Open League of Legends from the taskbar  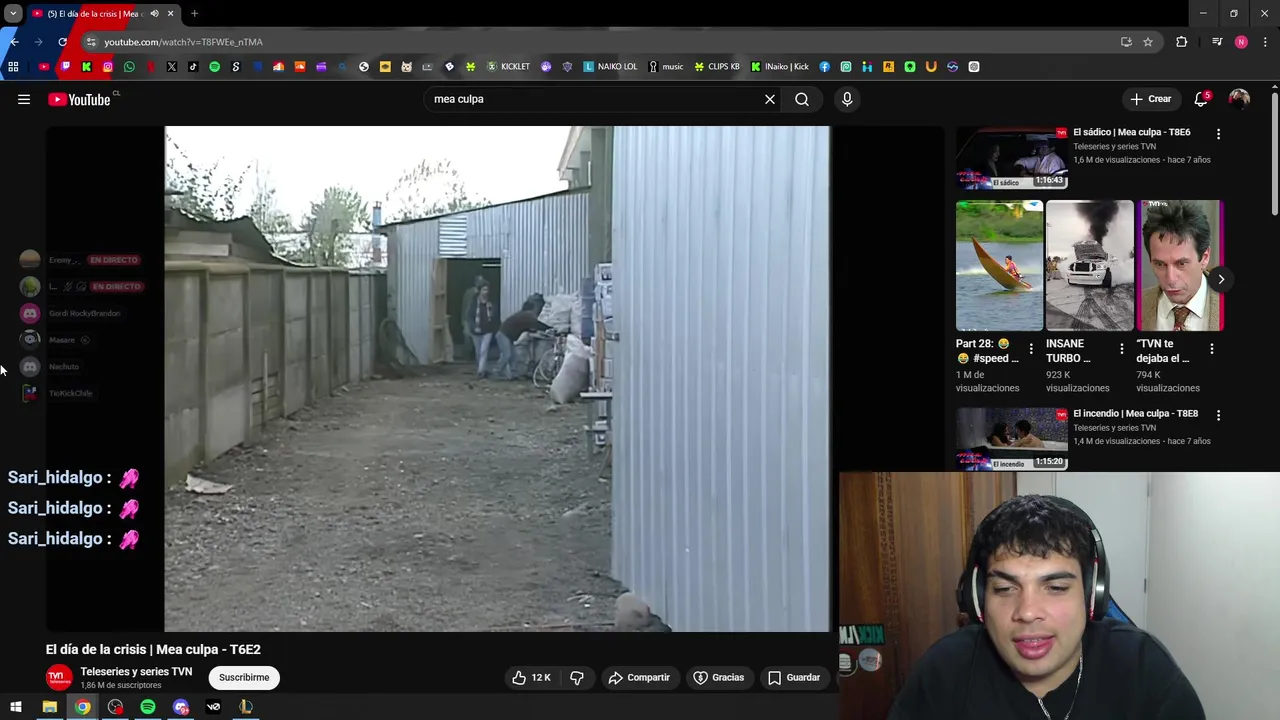coord(246,707)
